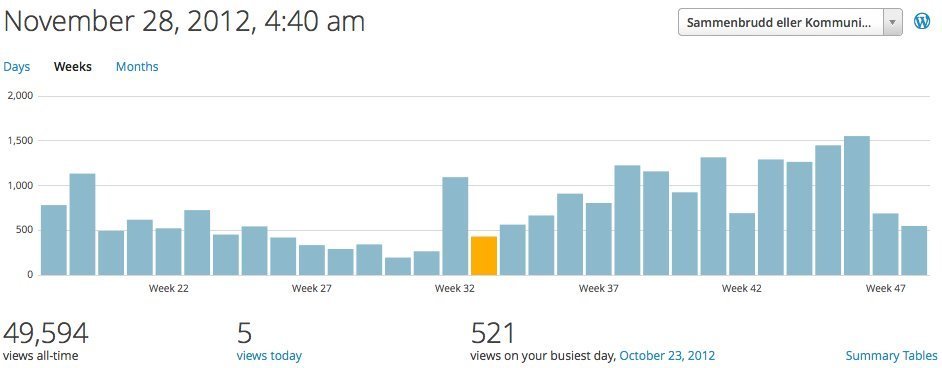Screen dimensions: 942x368
Task: Switch to the Days view
Action: (17, 67)
